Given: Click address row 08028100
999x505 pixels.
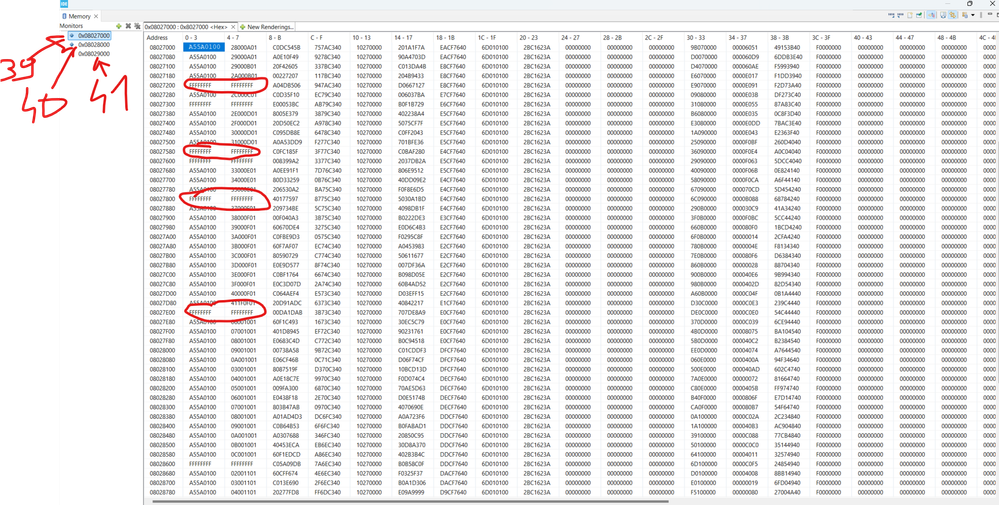Looking at the screenshot, I should (162, 369).
